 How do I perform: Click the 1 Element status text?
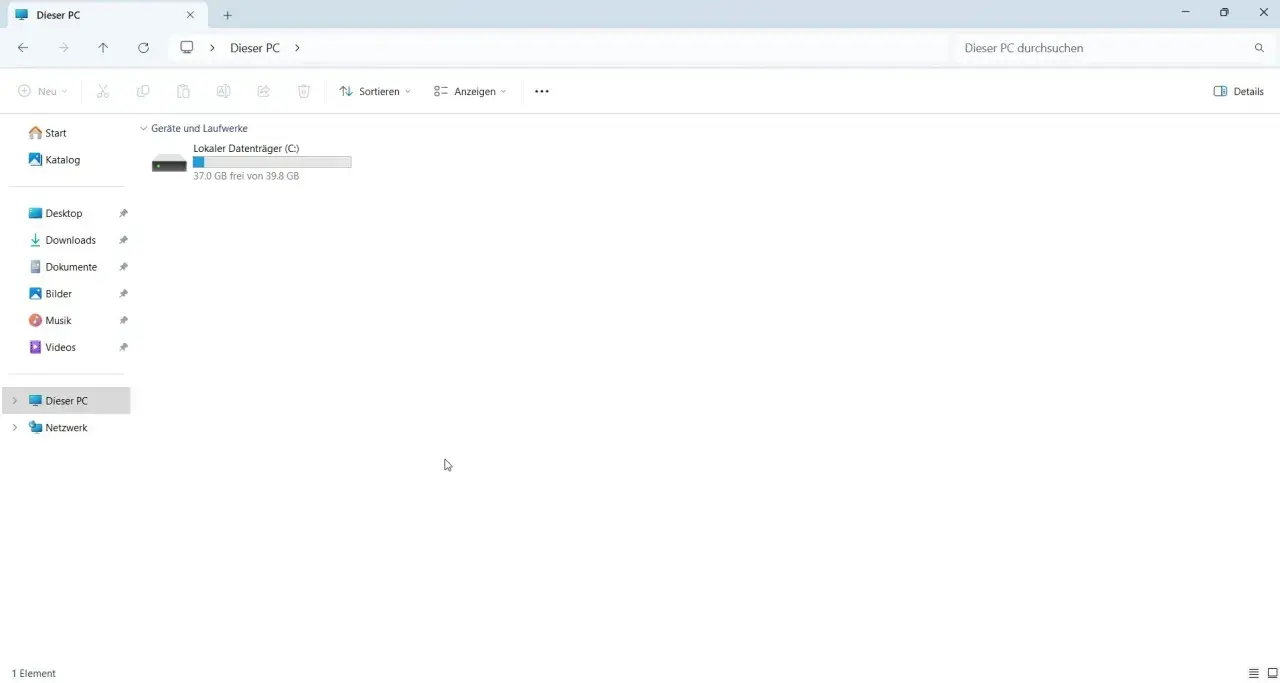(x=34, y=673)
